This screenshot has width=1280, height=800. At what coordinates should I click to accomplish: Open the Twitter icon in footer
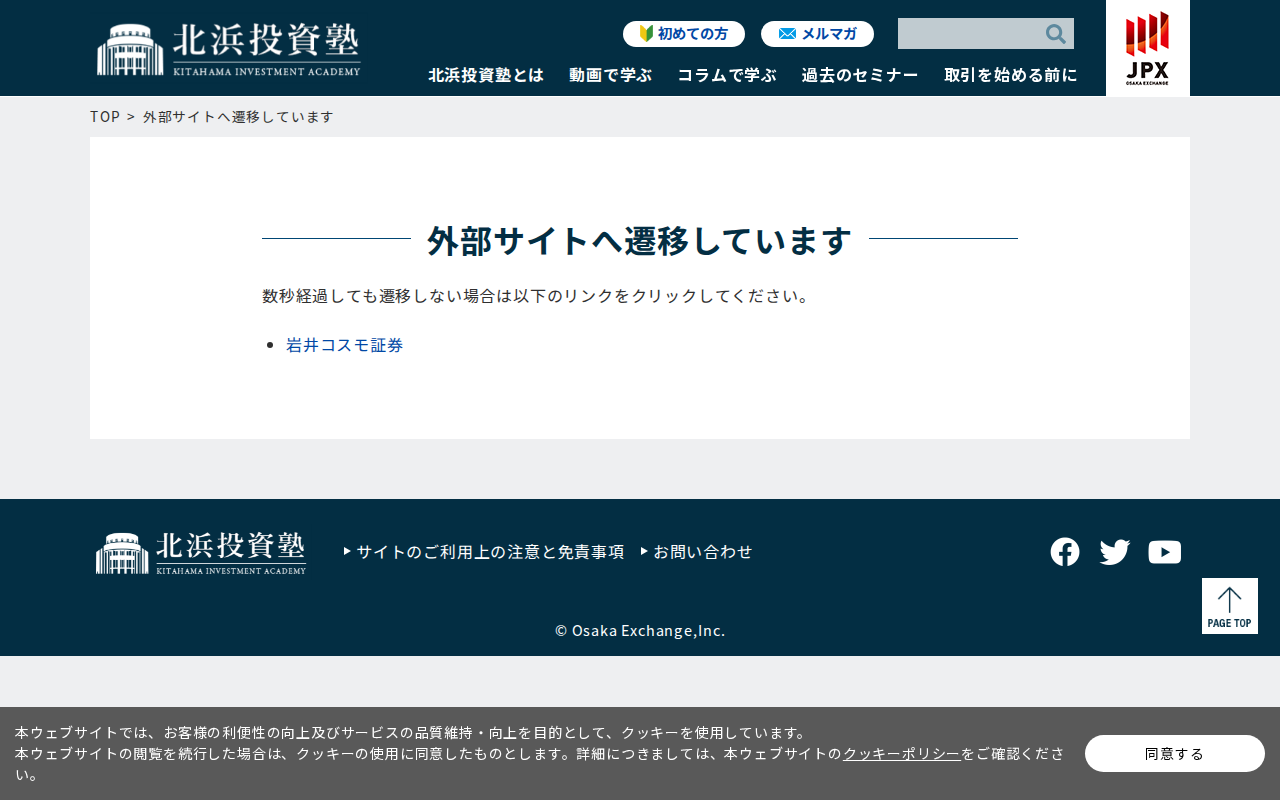click(x=1115, y=552)
